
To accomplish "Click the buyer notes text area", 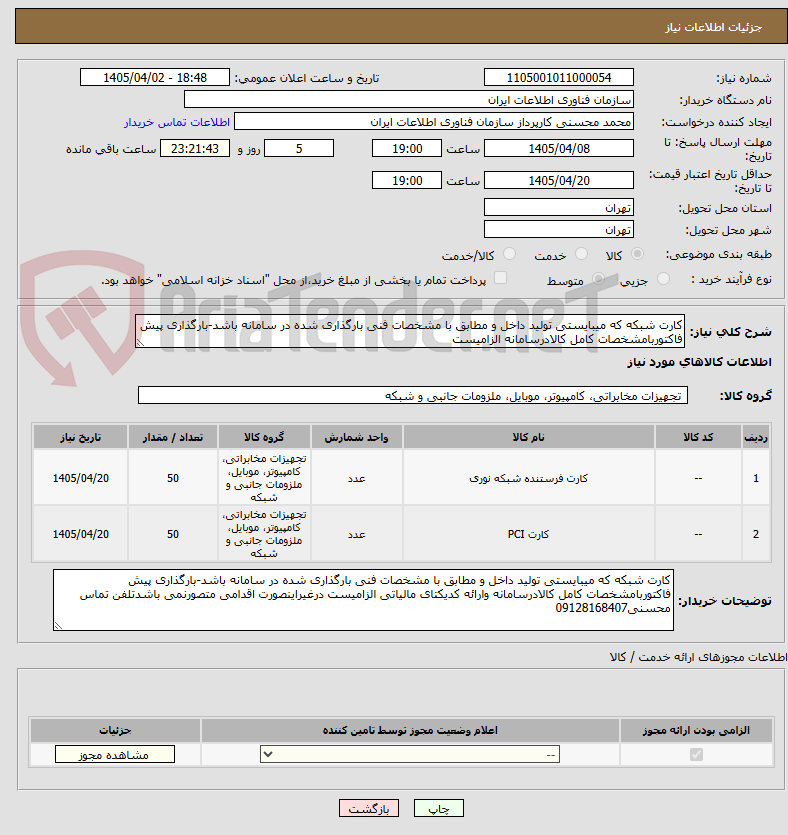I will click(363, 600).
